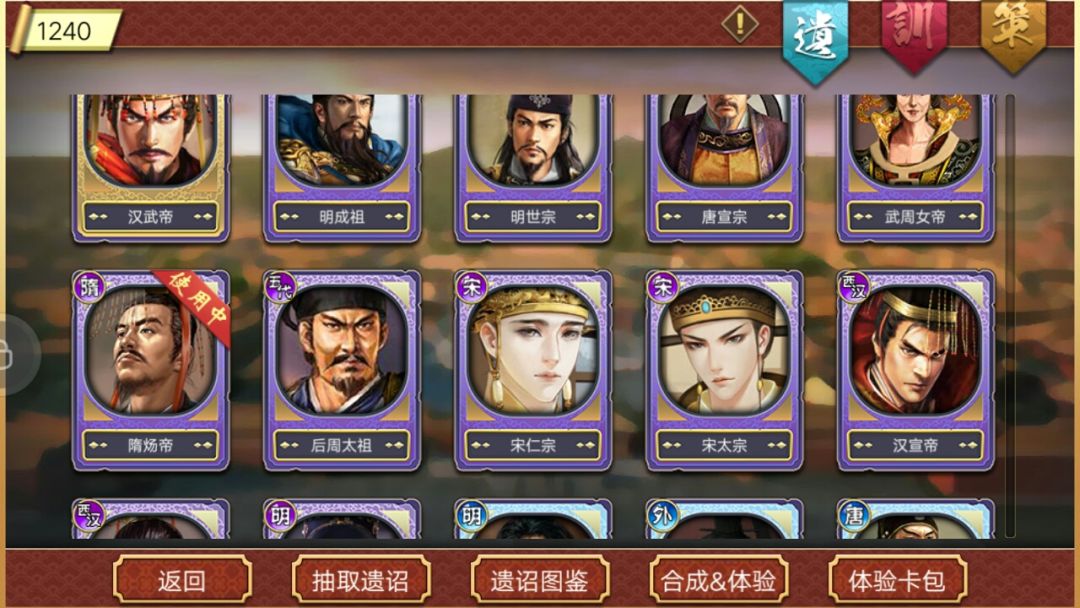
Task: Click the 西汉 badge on 汉宣帝 card
Action: 853,287
